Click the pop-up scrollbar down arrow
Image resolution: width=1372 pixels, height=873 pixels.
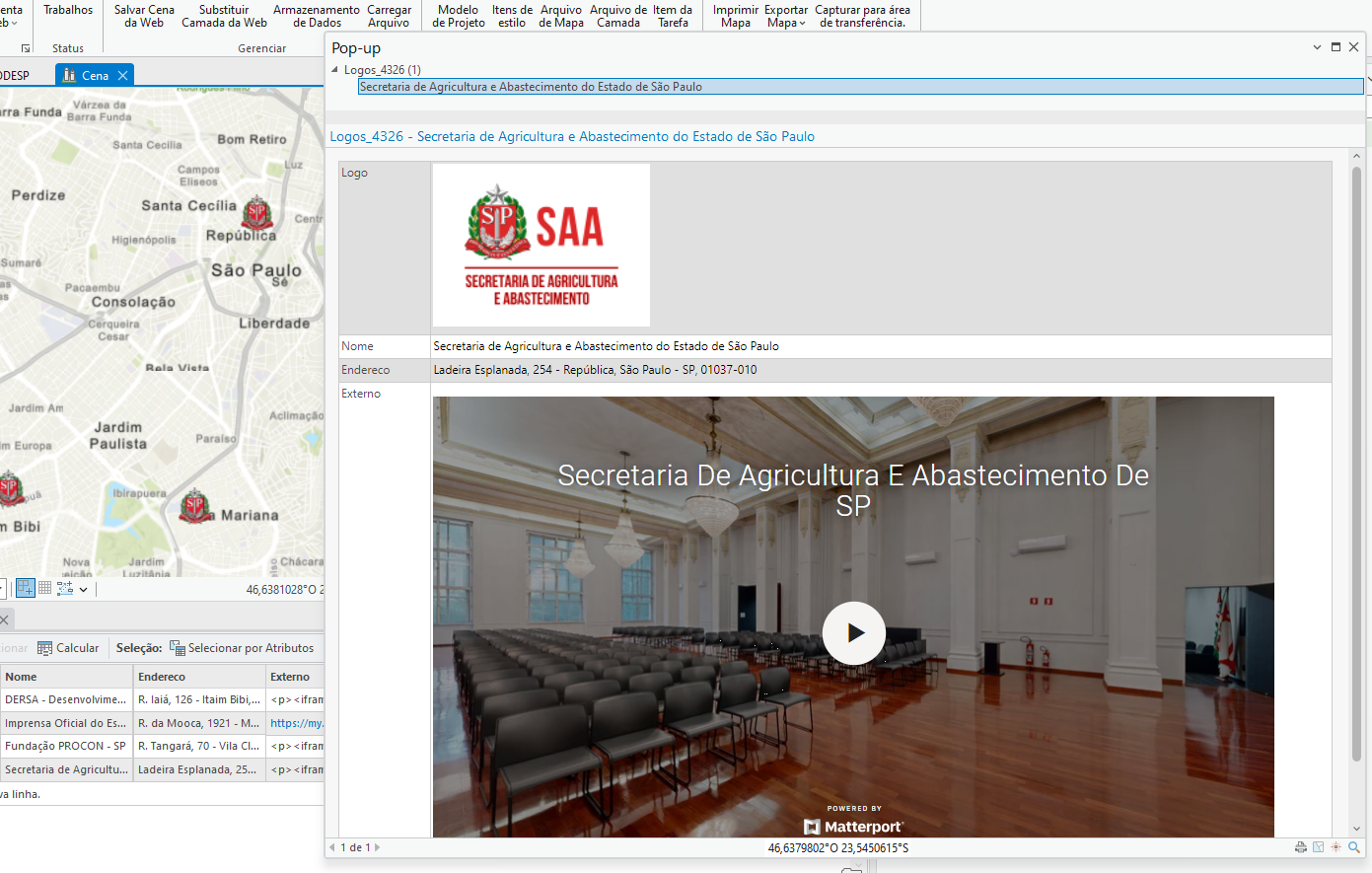point(1357,829)
